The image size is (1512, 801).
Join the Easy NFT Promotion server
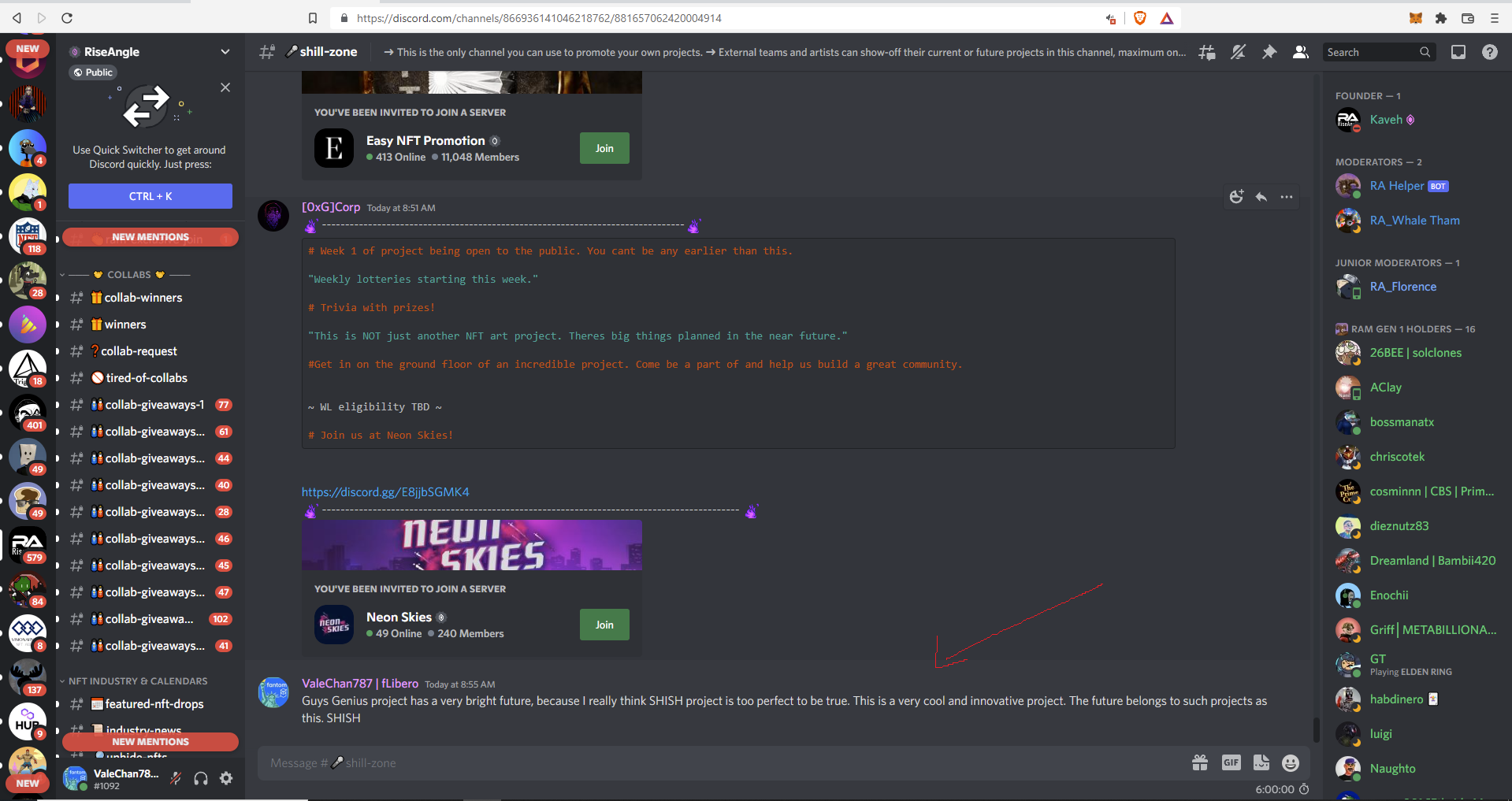coord(604,148)
